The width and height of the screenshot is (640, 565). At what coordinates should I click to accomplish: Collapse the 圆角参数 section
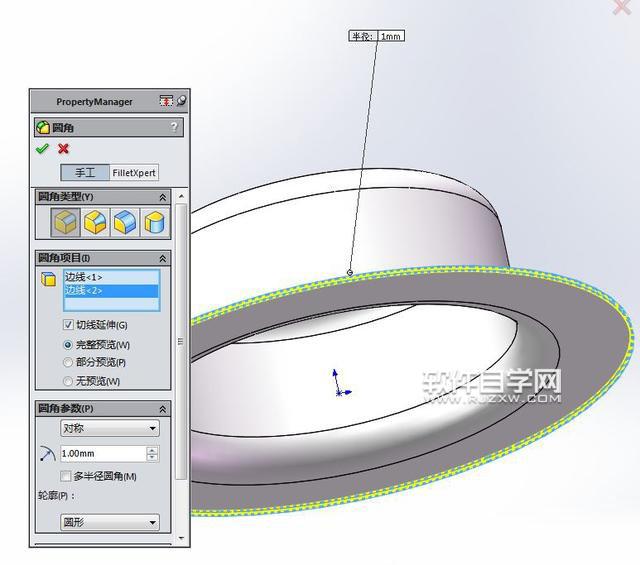click(162, 409)
